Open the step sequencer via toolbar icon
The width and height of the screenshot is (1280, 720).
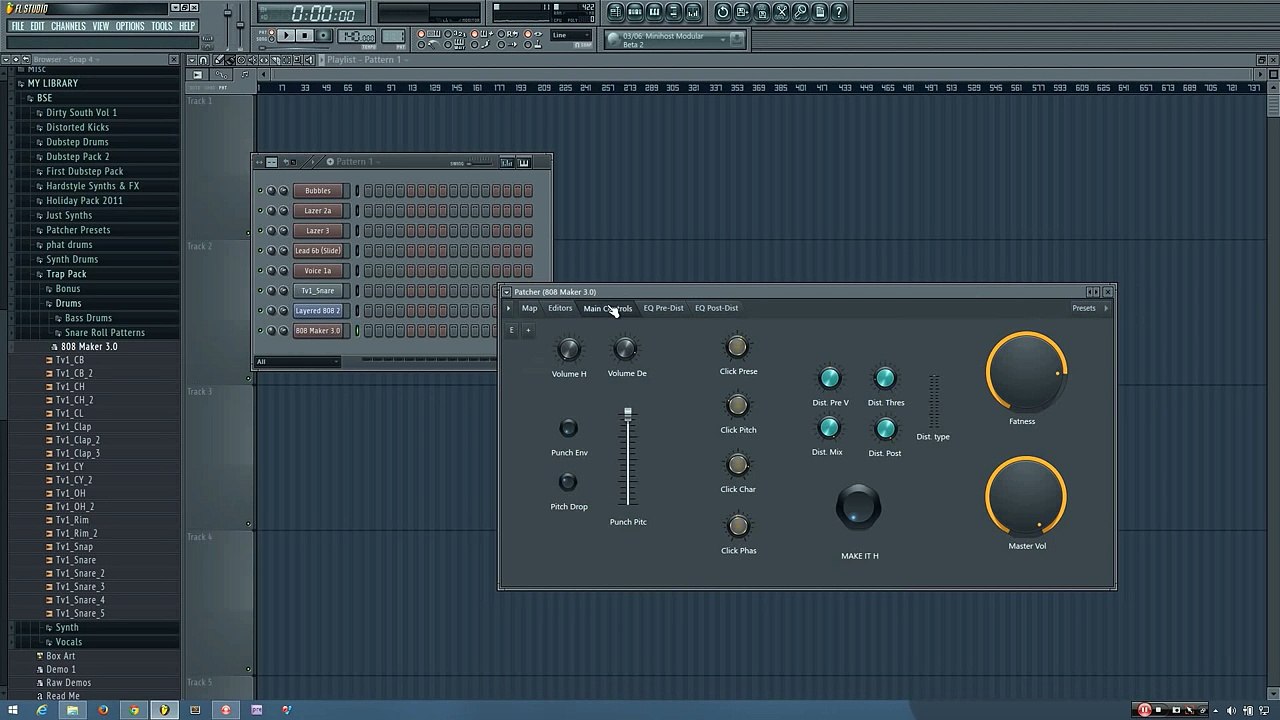[635, 12]
